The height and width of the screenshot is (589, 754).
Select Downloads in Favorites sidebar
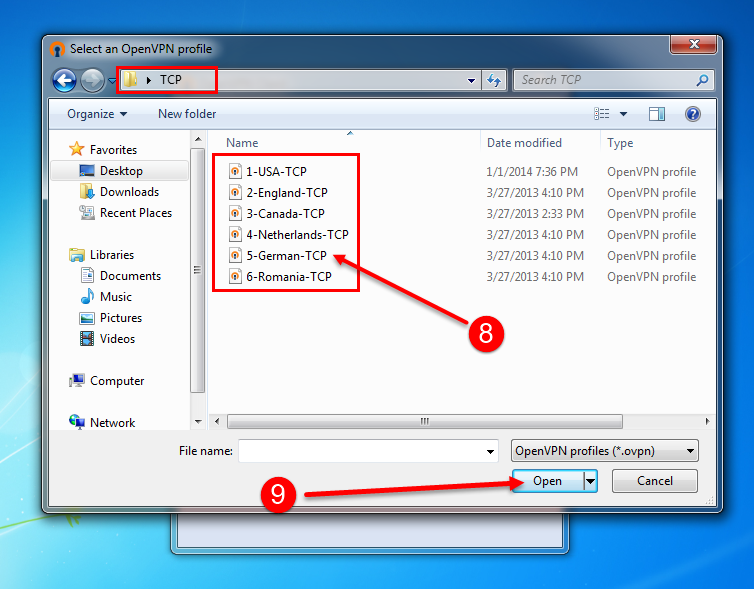click(129, 192)
